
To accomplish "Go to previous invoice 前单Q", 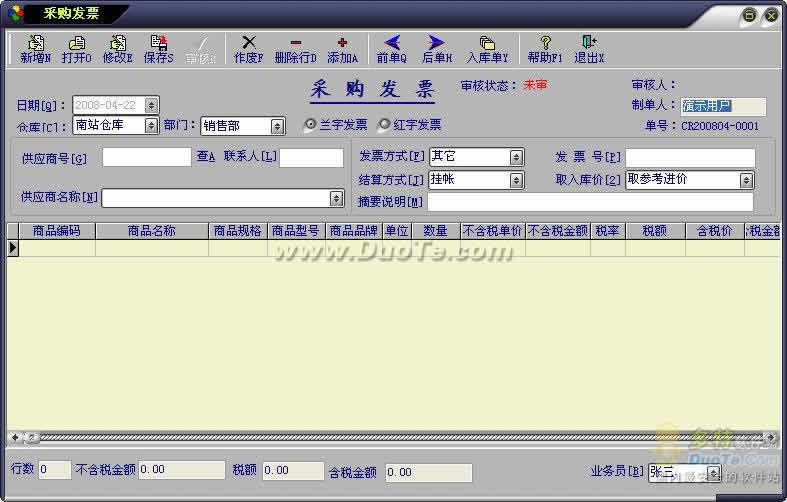I will tap(391, 50).
